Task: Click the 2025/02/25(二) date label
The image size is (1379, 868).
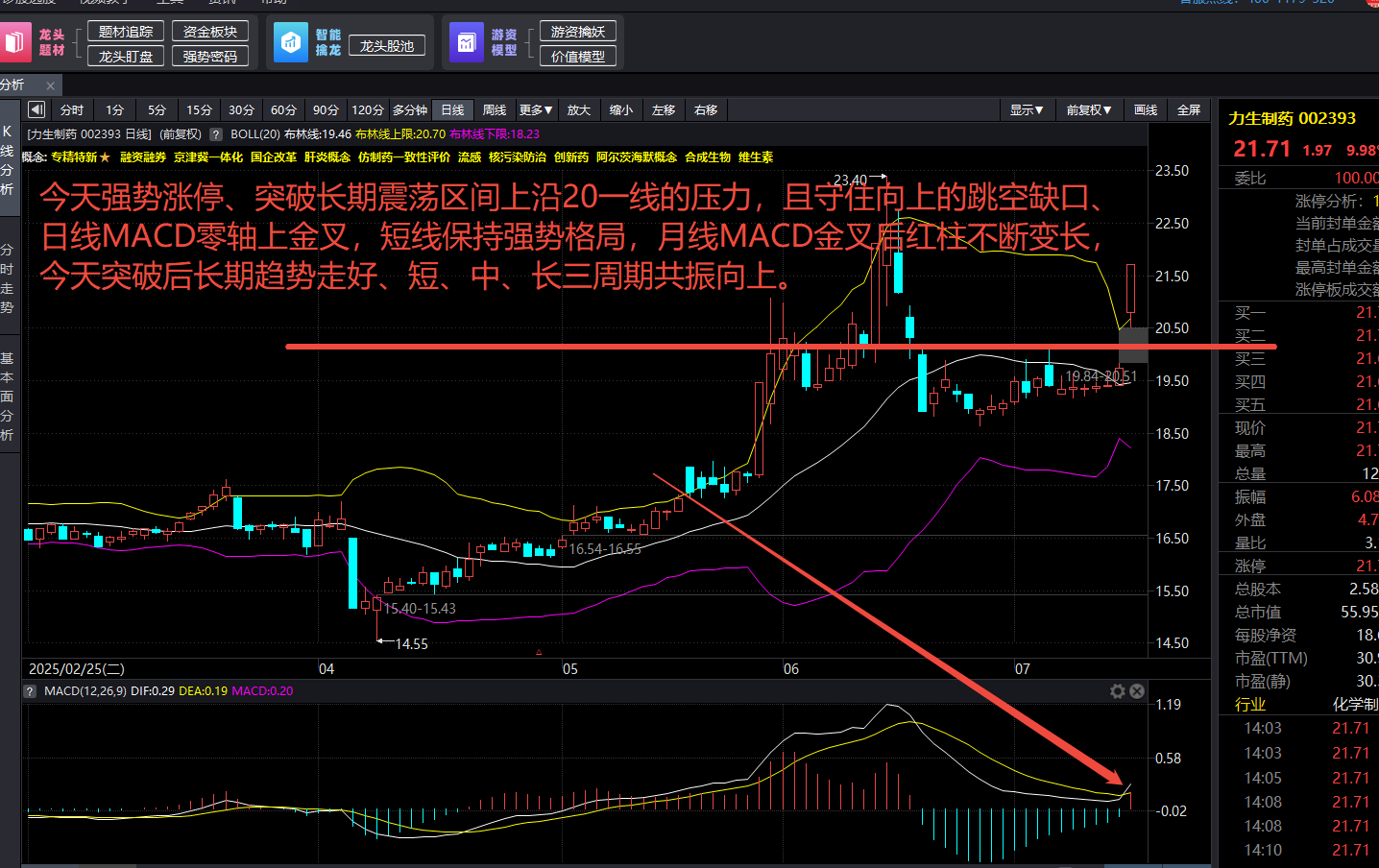Action: [x=77, y=668]
